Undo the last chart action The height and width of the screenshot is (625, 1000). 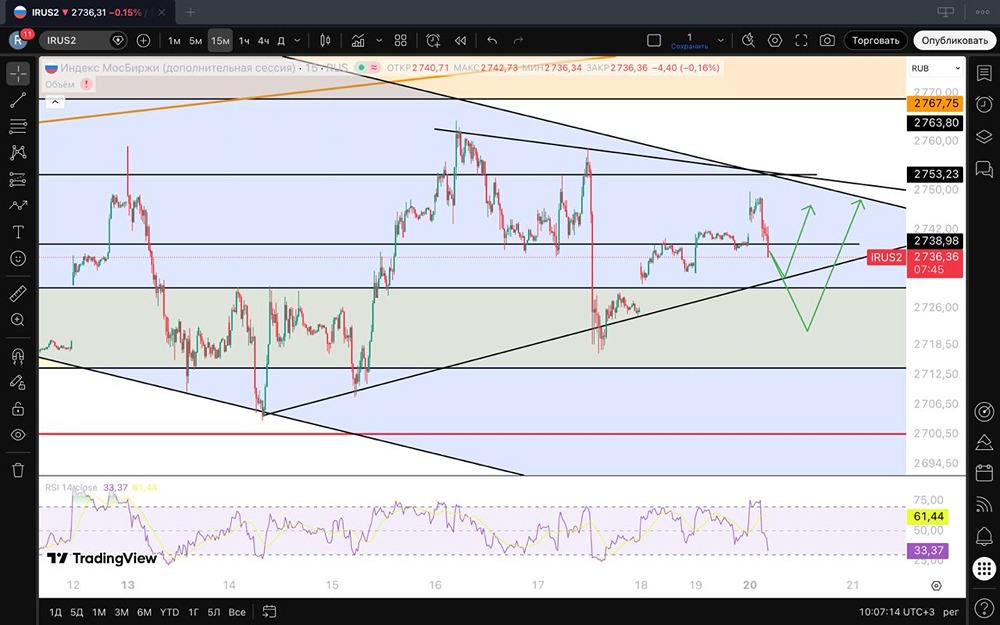(x=492, y=40)
